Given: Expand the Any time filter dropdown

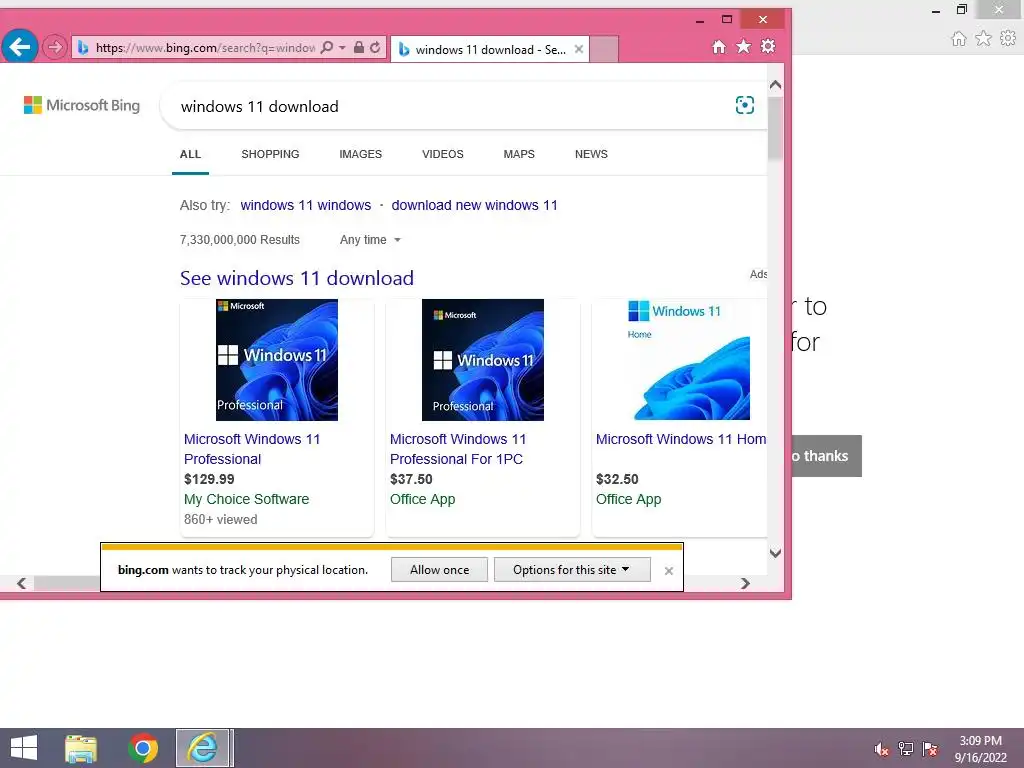Looking at the screenshot, I should click(x=370, y=240).
